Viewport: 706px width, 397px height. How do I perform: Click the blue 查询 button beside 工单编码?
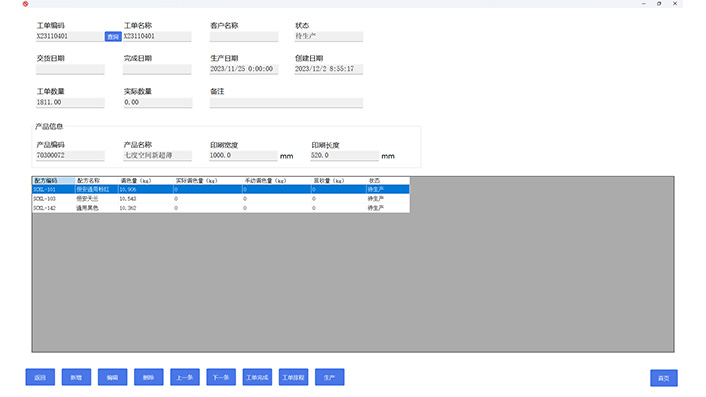coord(113,36)
